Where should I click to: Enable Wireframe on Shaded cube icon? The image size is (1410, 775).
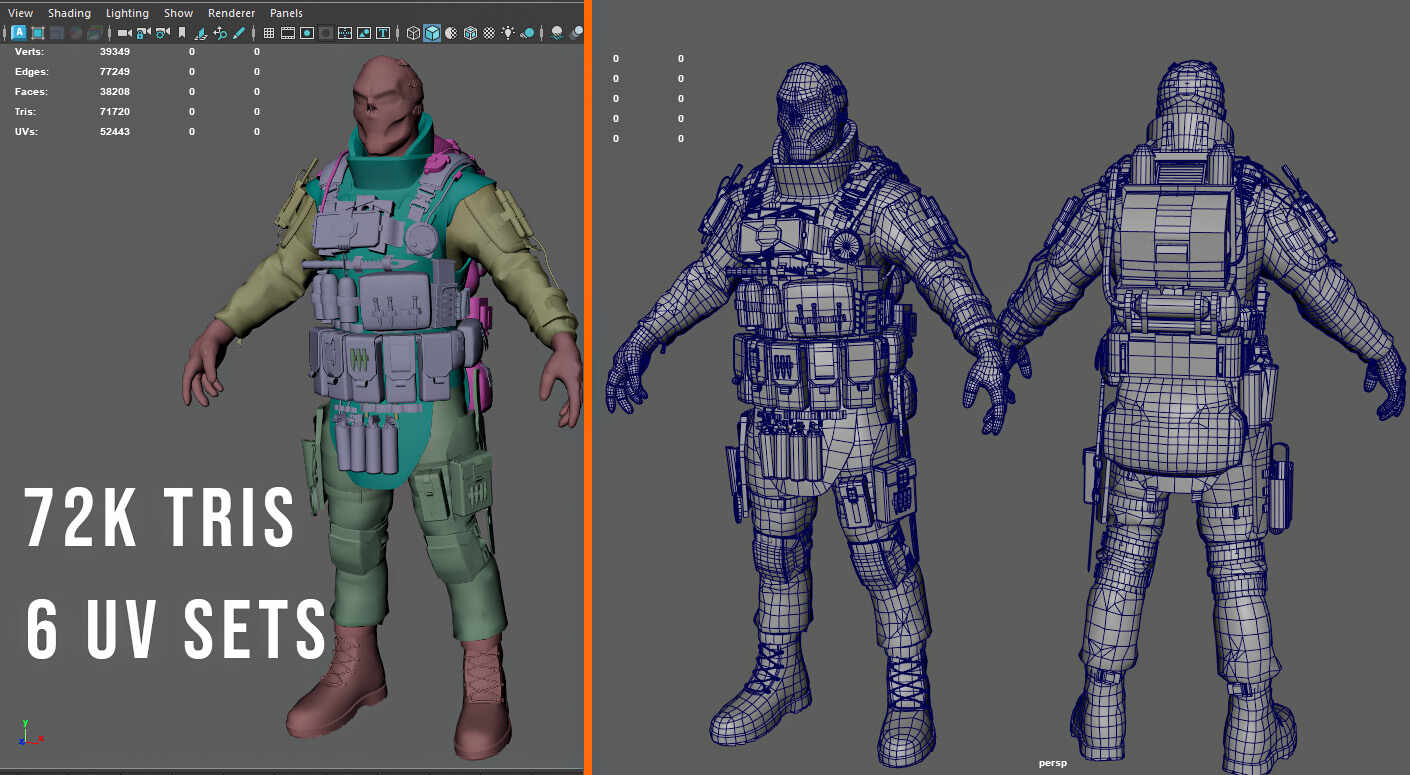coord(470,33)
